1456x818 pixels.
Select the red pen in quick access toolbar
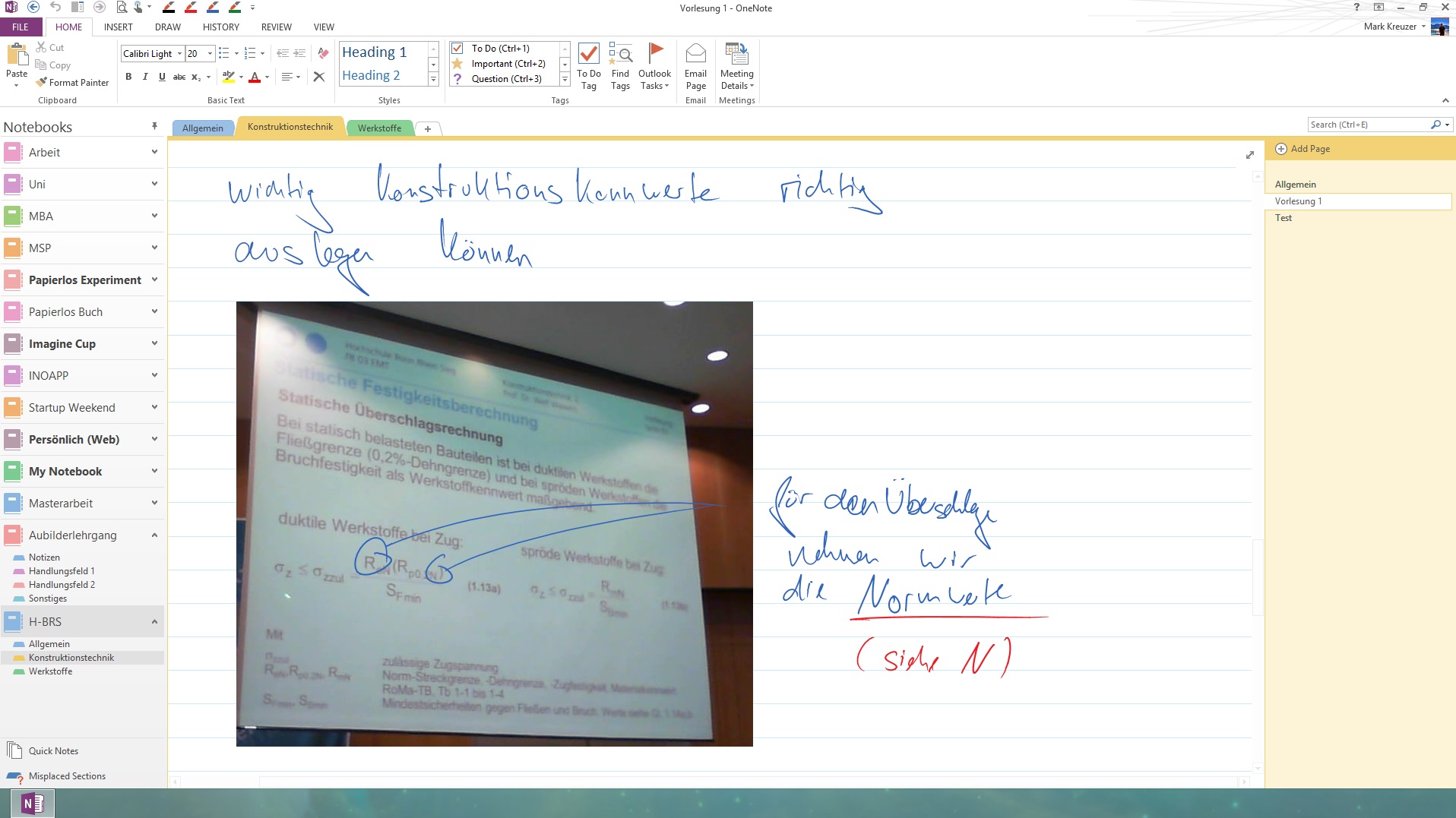191,8
